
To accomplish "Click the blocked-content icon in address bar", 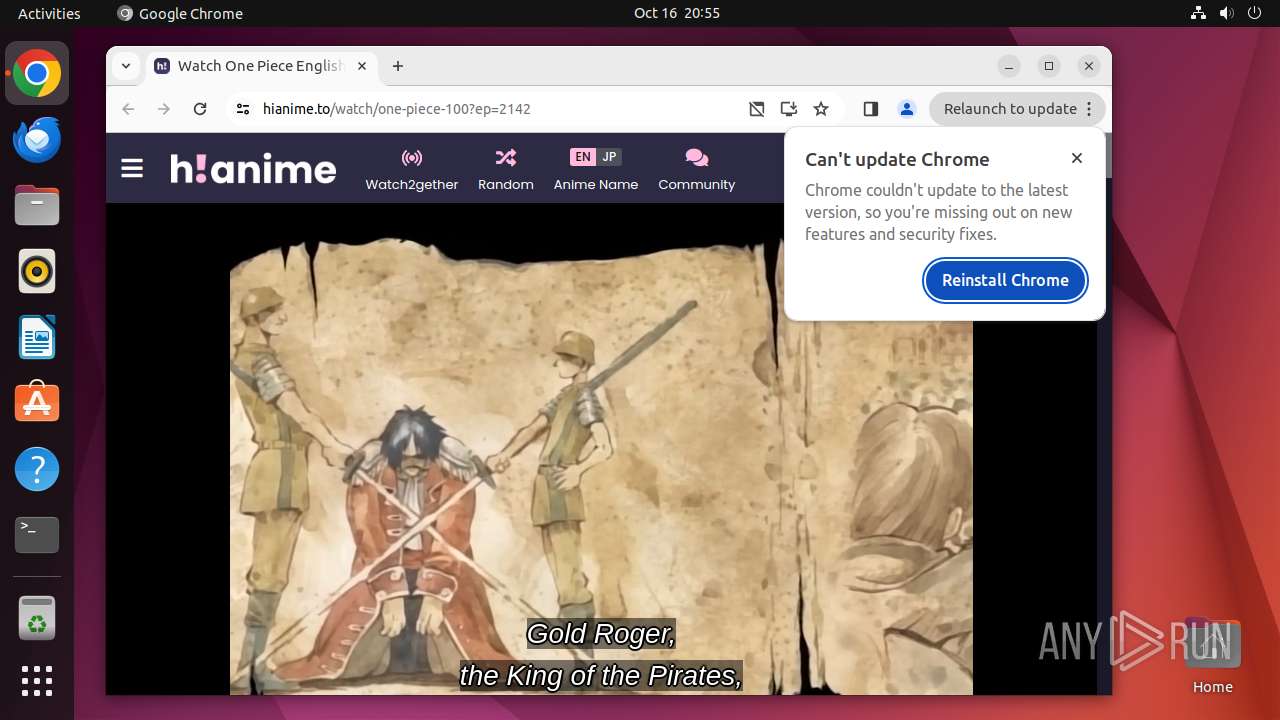I will click(757, 109).
